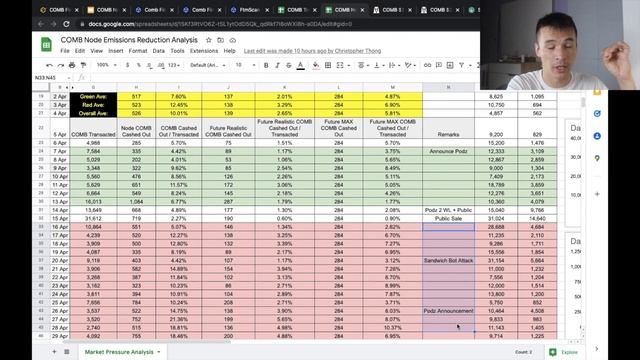
Task: Open the text color picker
Action: (x=300, y=65)
